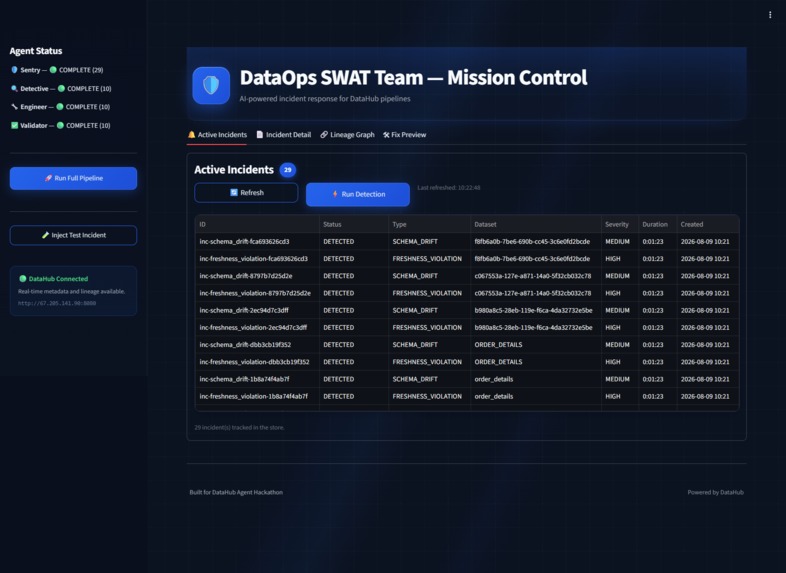Select row inc-schema_drift-1b8a74f4ab7f
786x573 pixels.
[467, 379]
